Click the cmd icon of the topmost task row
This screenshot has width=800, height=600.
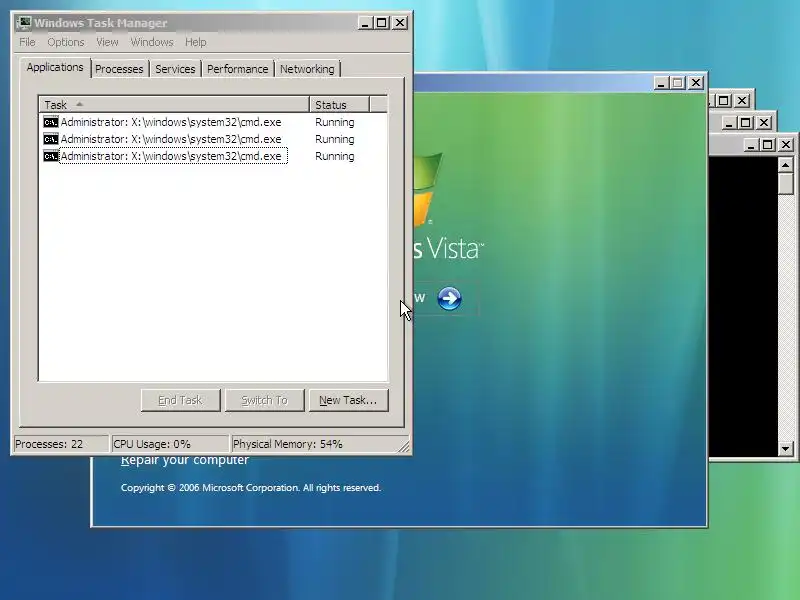point(51,122)
